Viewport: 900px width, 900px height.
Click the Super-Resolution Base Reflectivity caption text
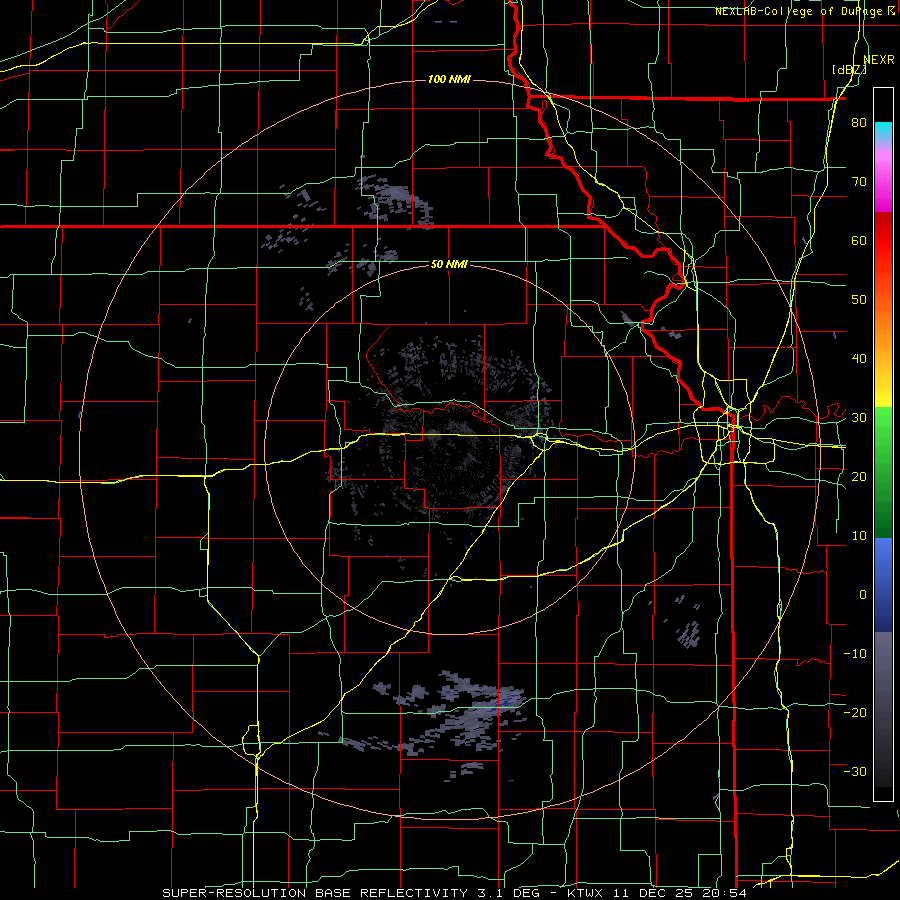454,893
